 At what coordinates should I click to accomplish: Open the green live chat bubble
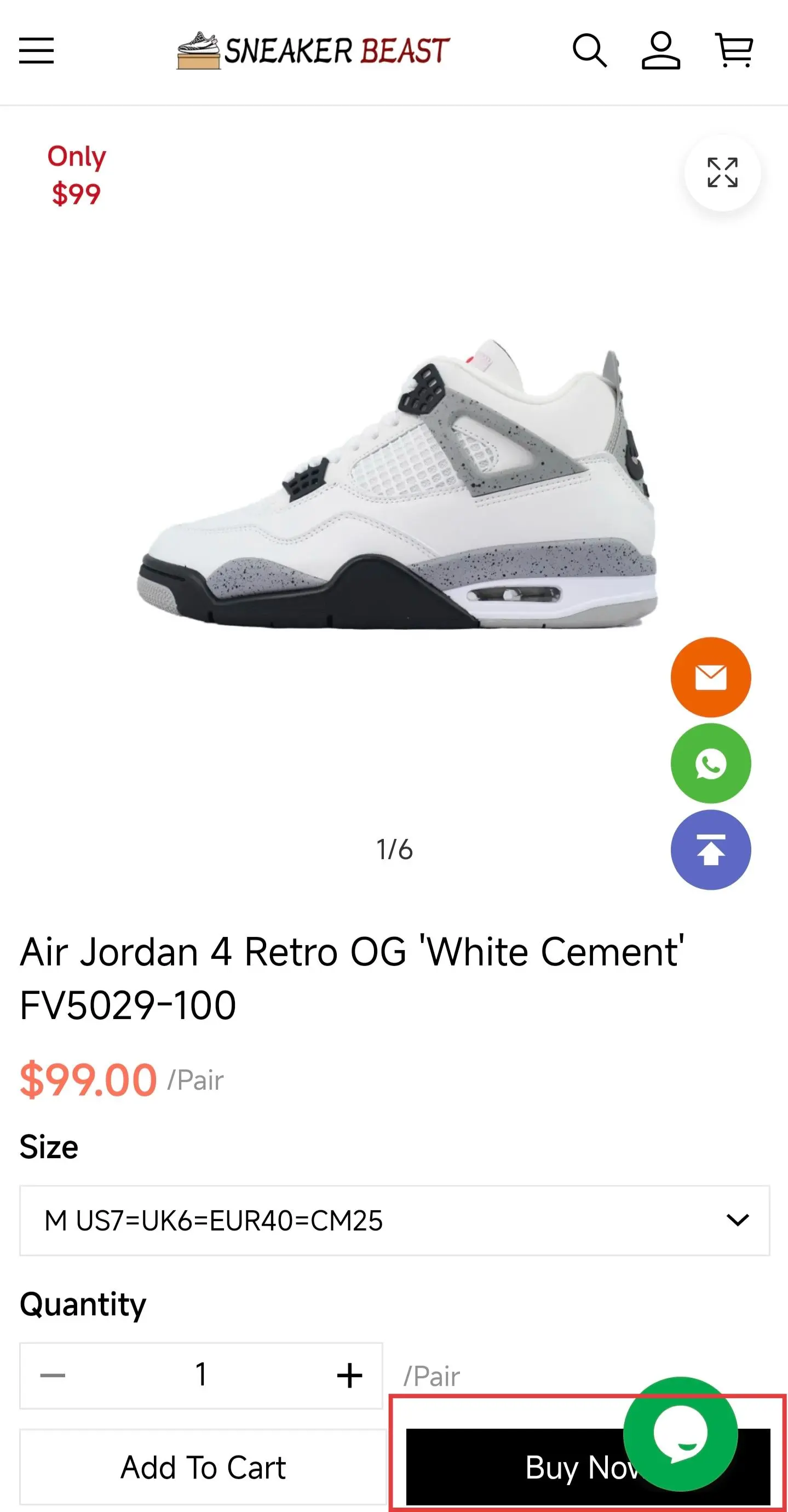pos(680,1434)
